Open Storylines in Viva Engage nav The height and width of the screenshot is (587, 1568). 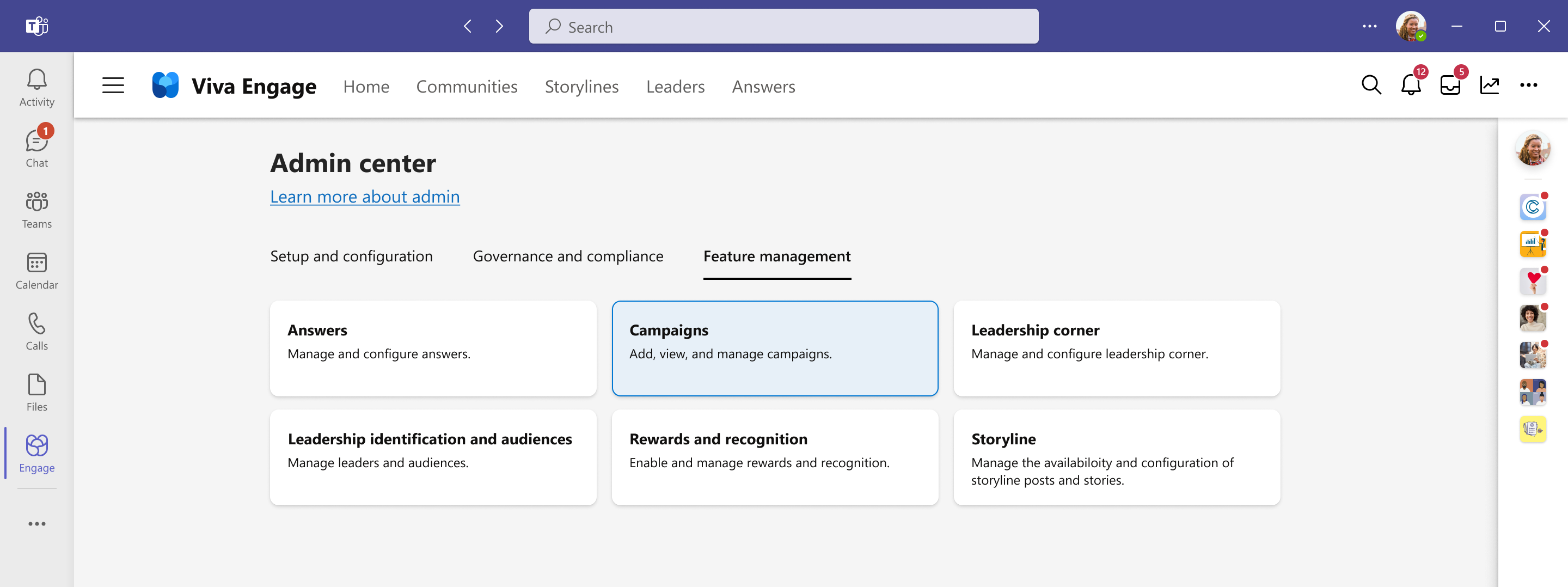coord(581,87)
